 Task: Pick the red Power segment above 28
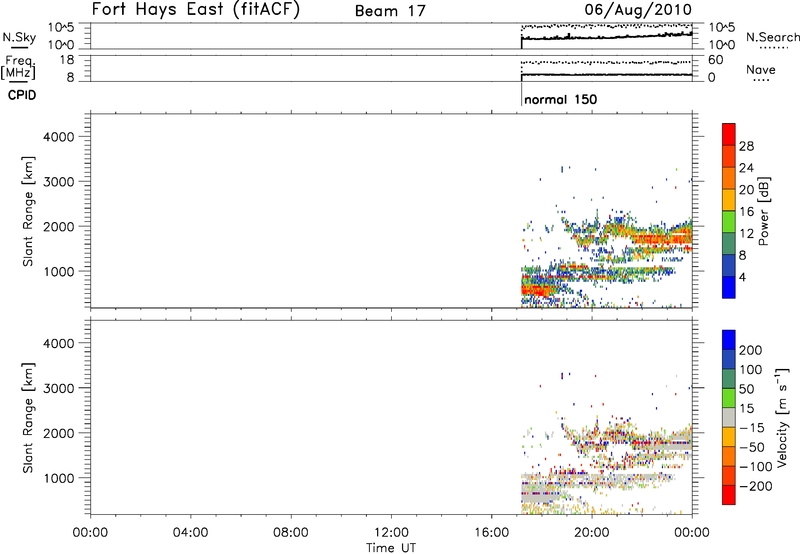click(x=729, y=134)
